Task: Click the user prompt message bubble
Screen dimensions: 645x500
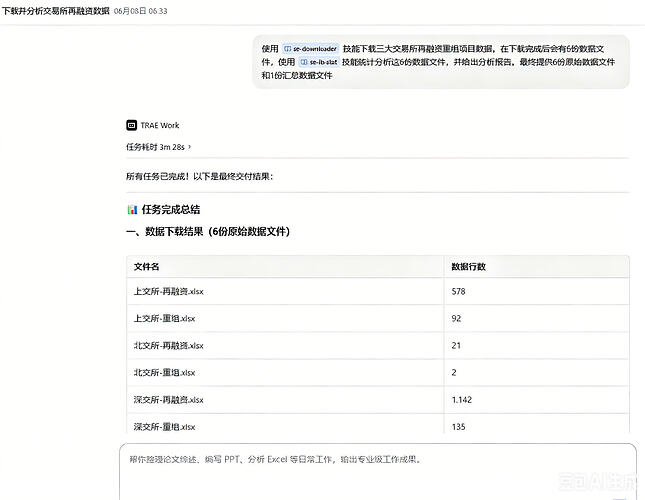Action: click(441, 62)
